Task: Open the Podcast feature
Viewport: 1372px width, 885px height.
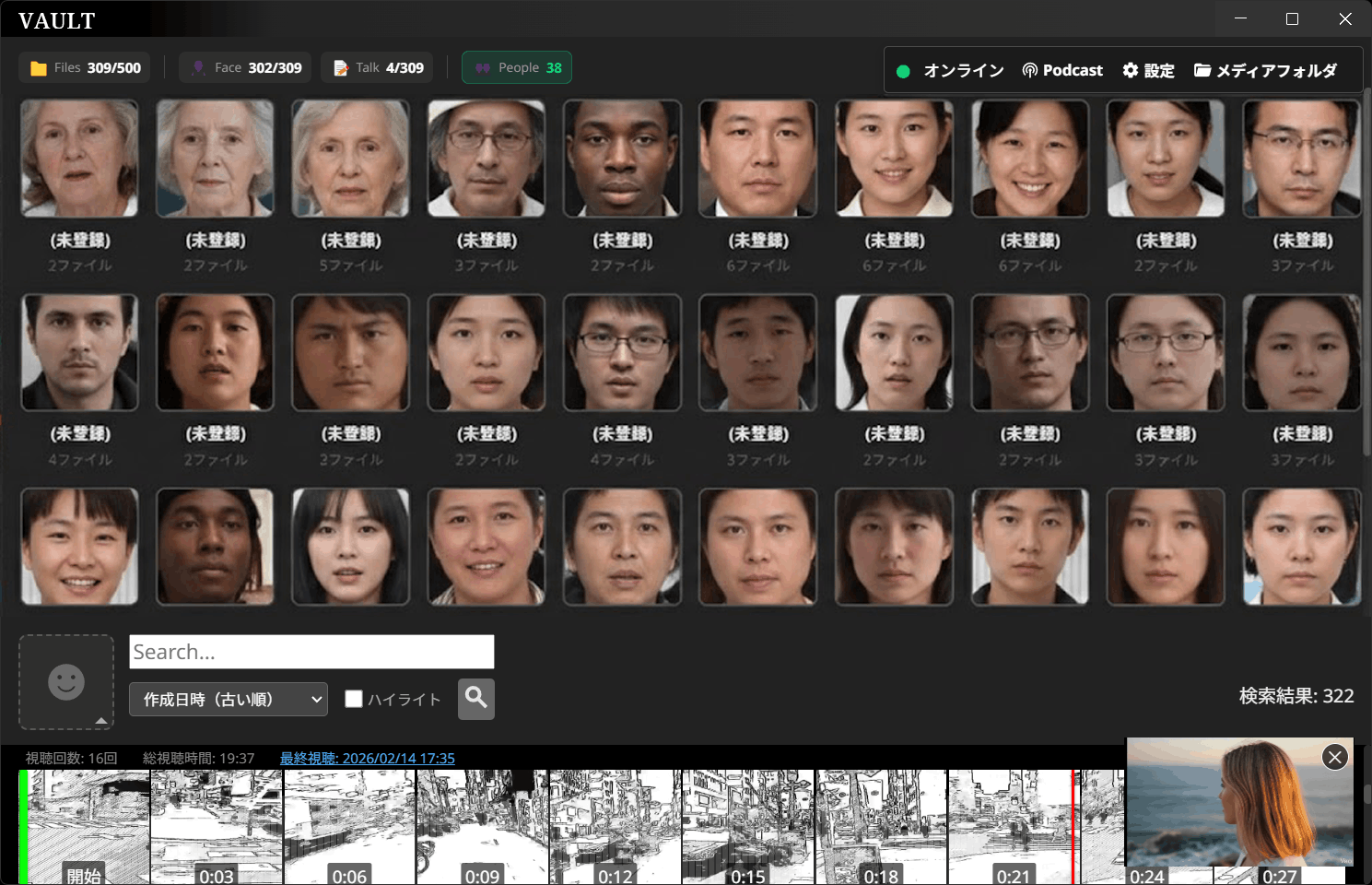Action: (1062, 71)
